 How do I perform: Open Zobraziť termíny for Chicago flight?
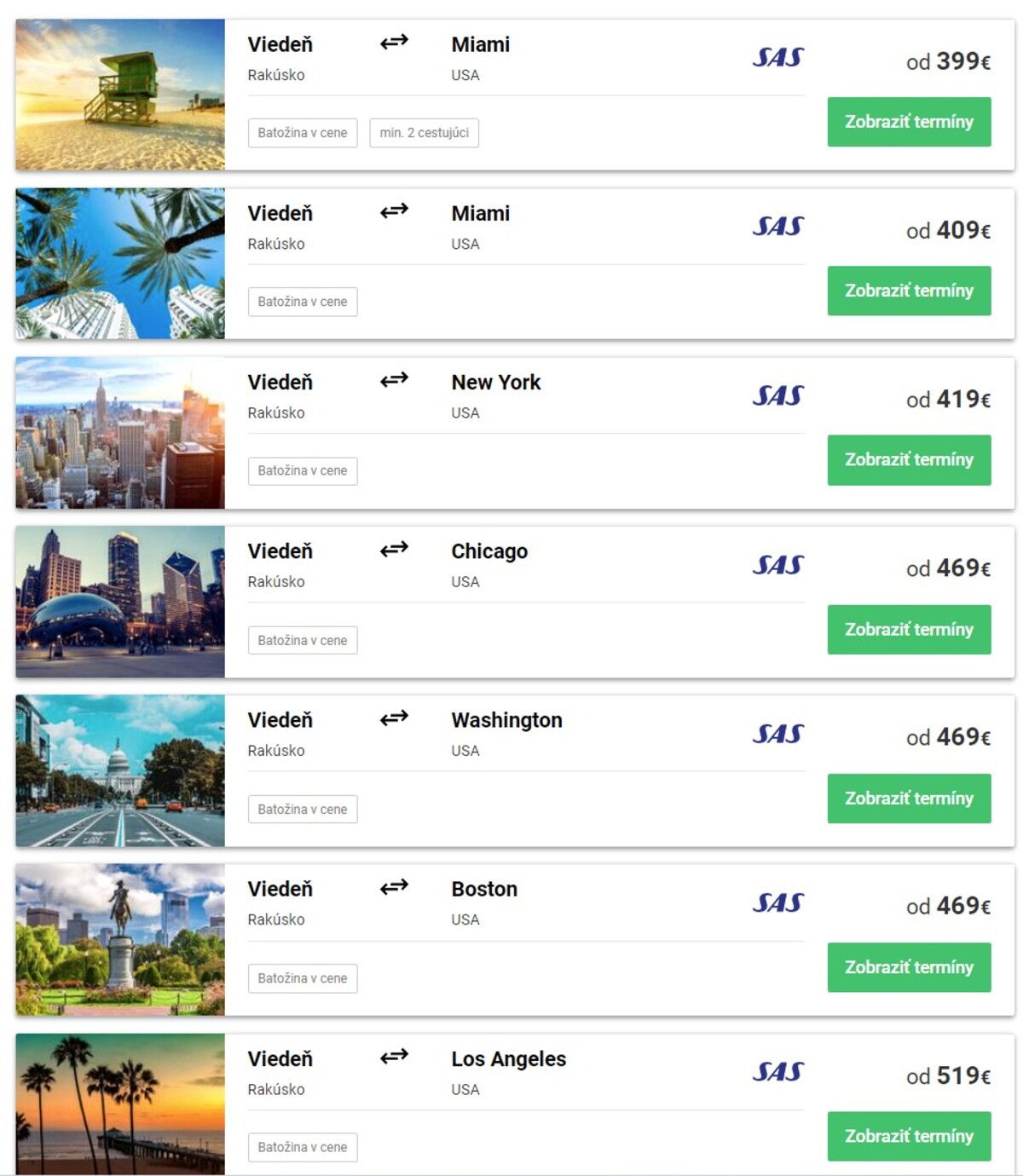(909, 630)
